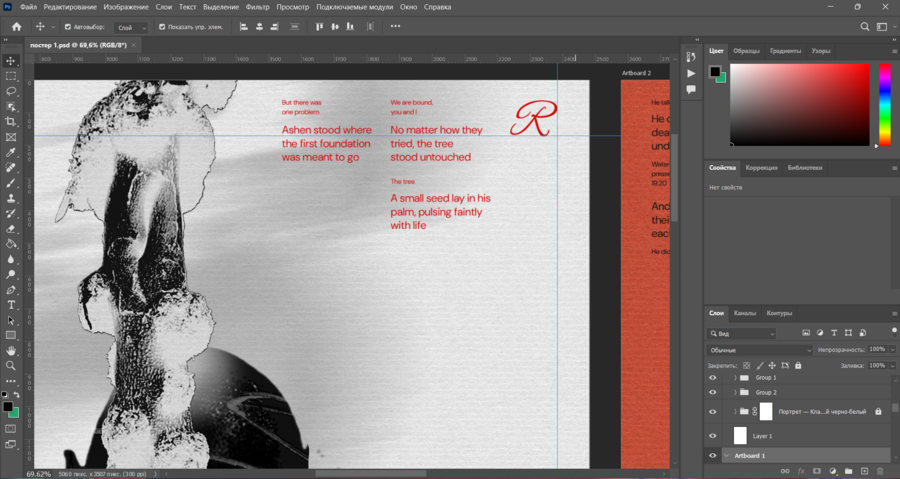Screen dimensions: 900x479
Task: Filter layers by text type icon
Action: click(834, 333)
